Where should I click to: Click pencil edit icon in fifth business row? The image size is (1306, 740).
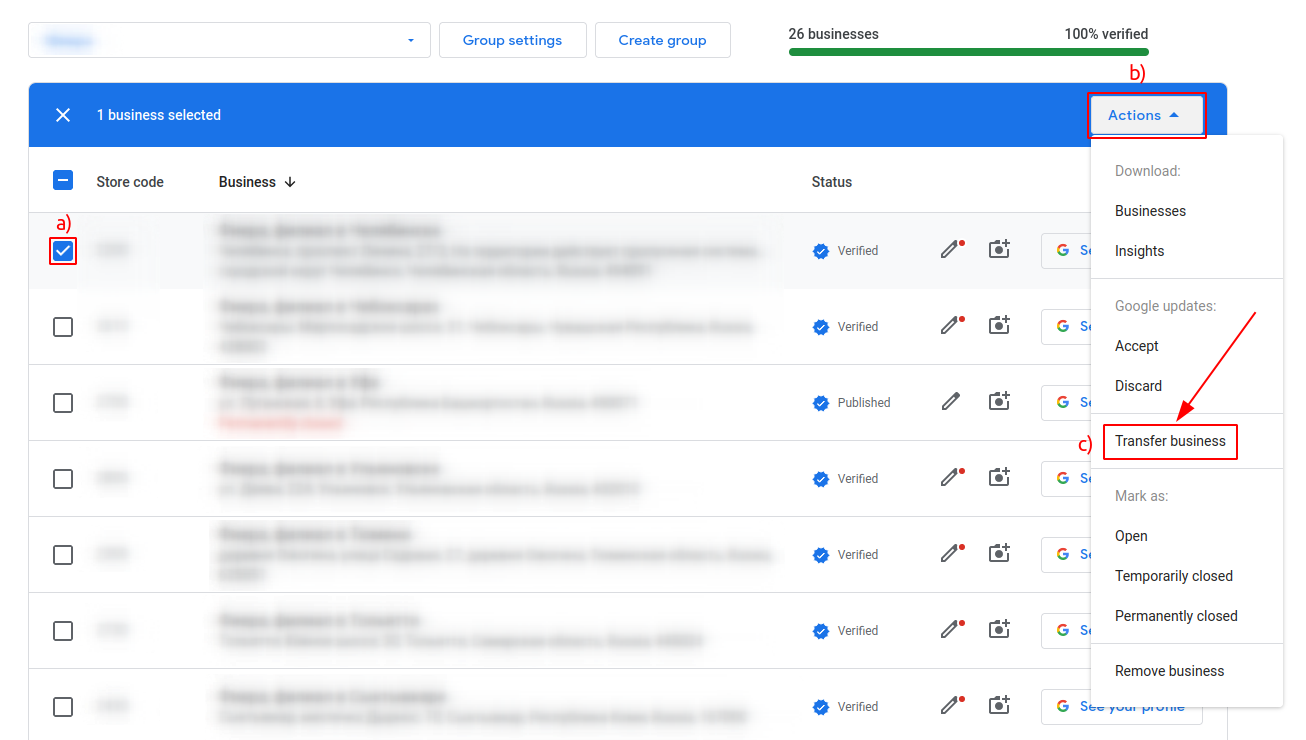(x=951, y=554)
